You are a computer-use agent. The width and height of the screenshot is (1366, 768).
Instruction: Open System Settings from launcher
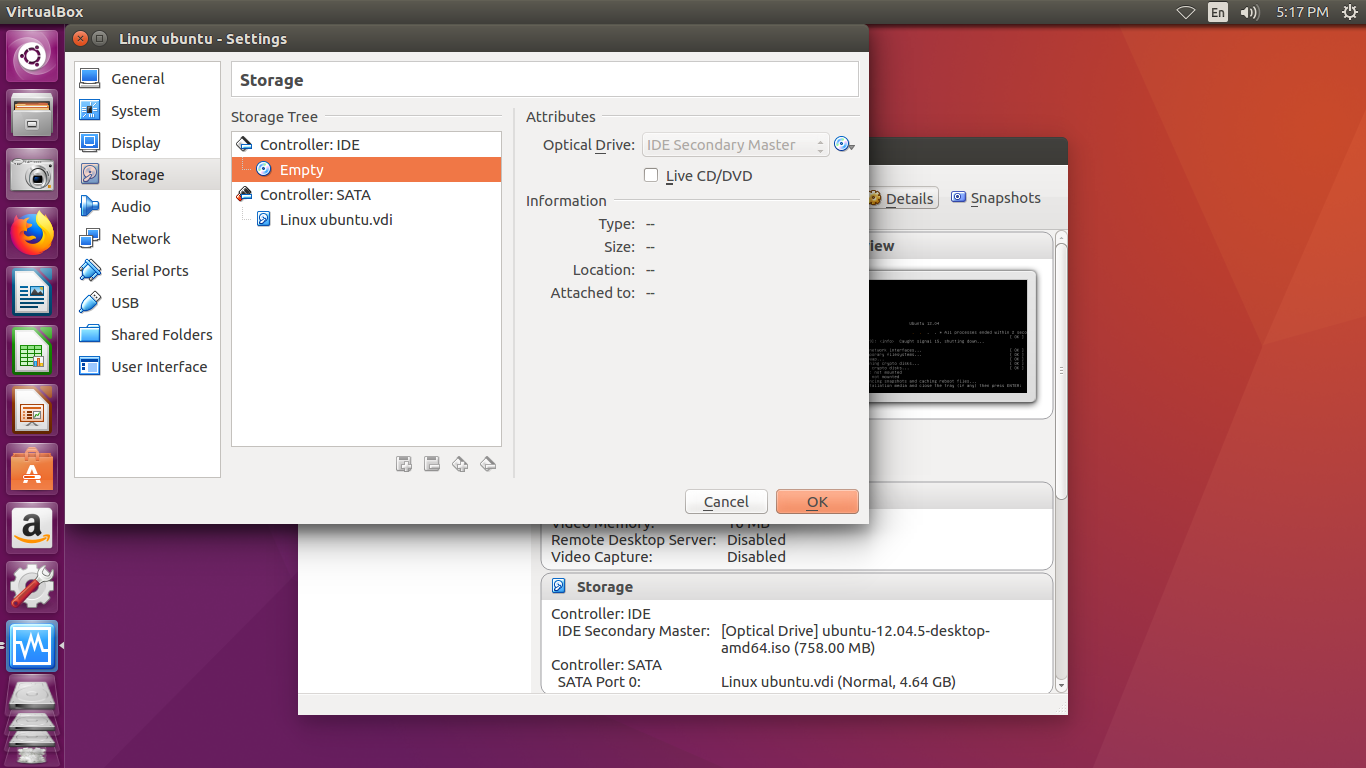click(x=33, y=587)
